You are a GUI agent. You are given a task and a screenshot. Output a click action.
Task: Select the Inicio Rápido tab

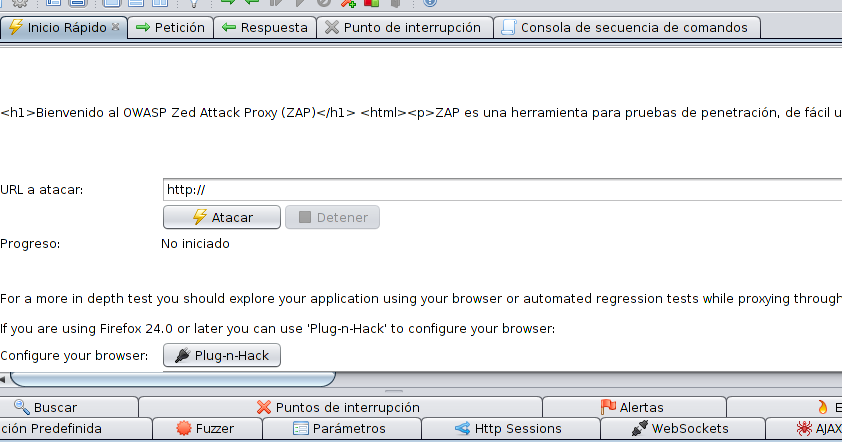coord(63,27)
